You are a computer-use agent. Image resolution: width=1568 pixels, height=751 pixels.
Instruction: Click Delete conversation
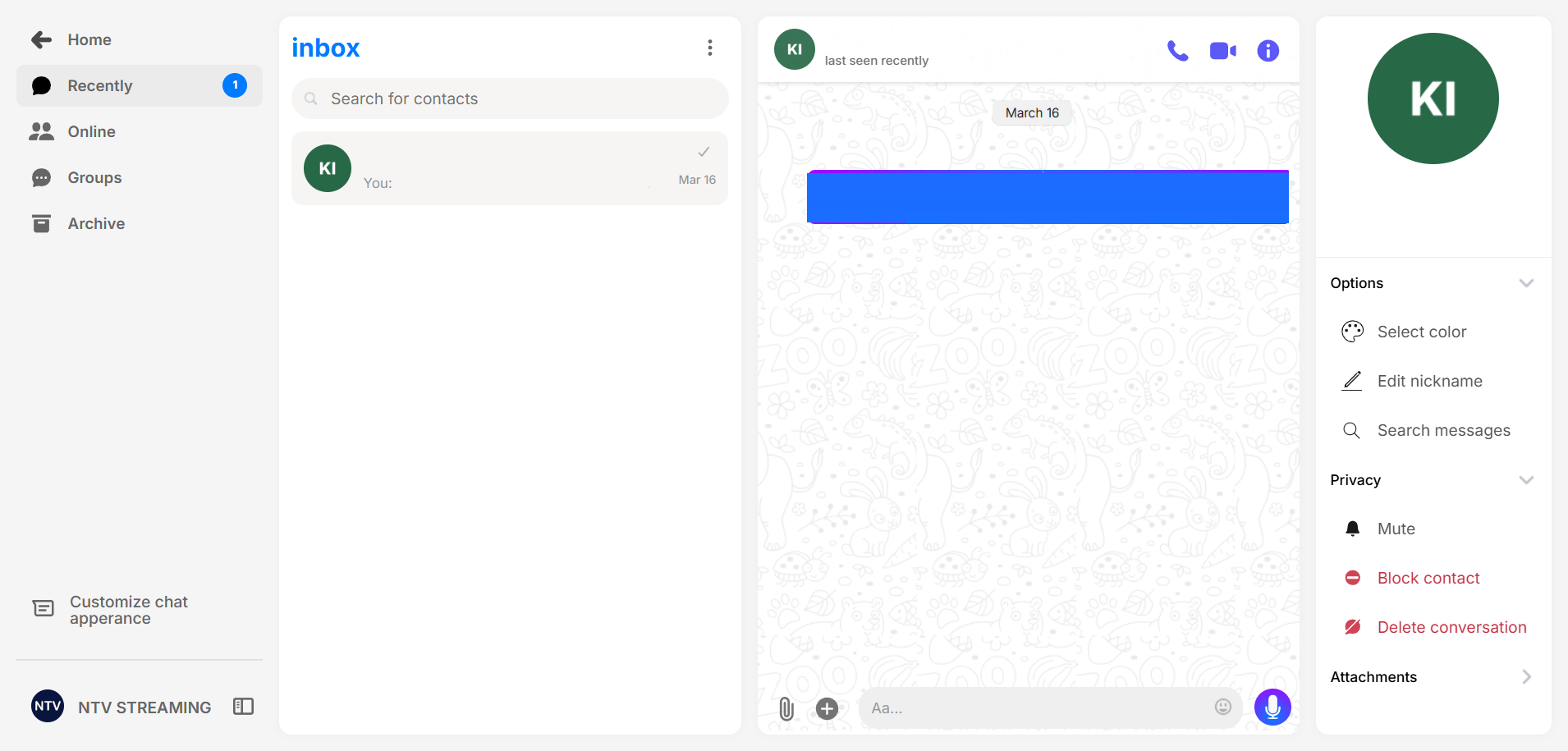tap(1451, 628)
